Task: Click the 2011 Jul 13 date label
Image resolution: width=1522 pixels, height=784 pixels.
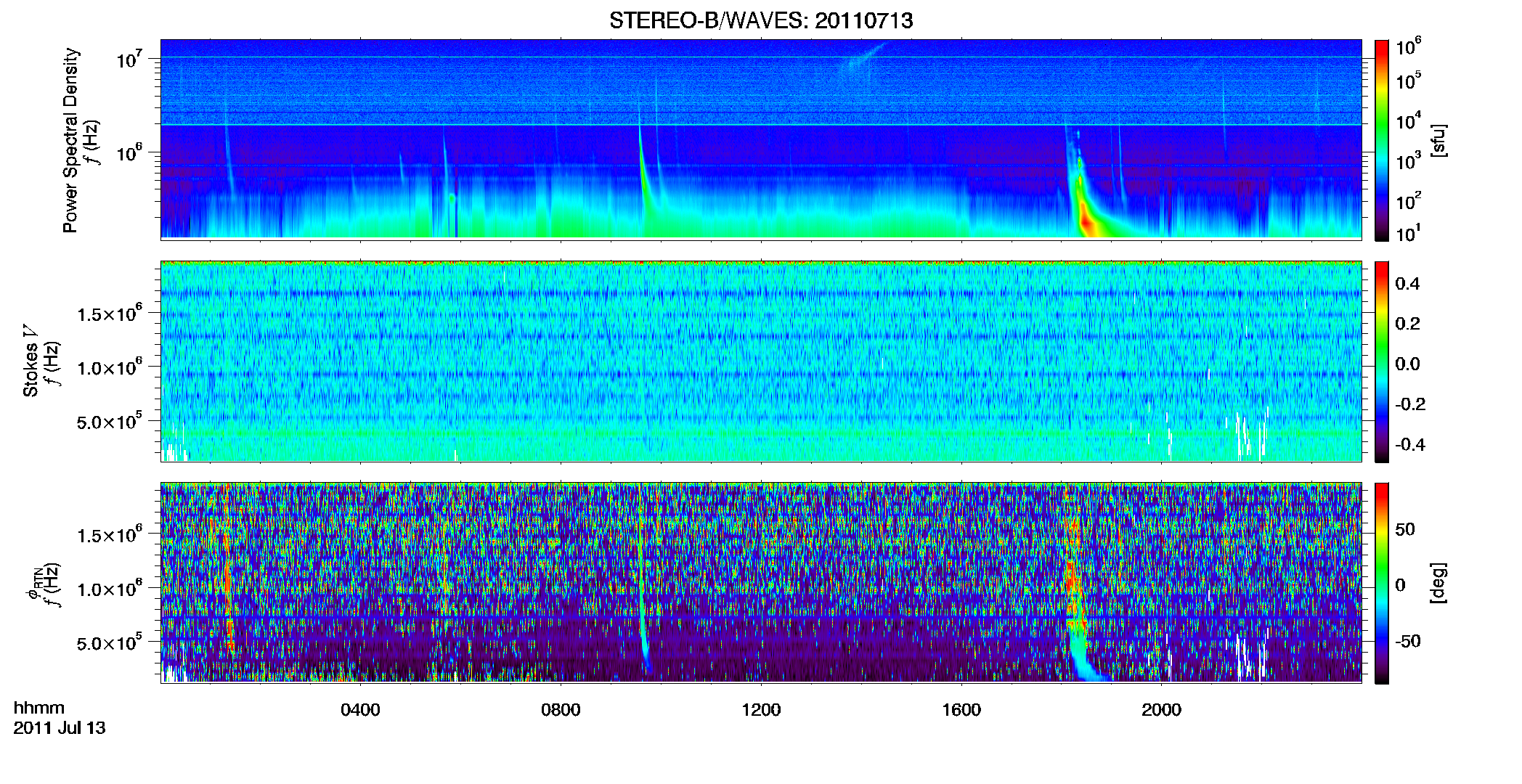Action: click(x=60, y=727)
